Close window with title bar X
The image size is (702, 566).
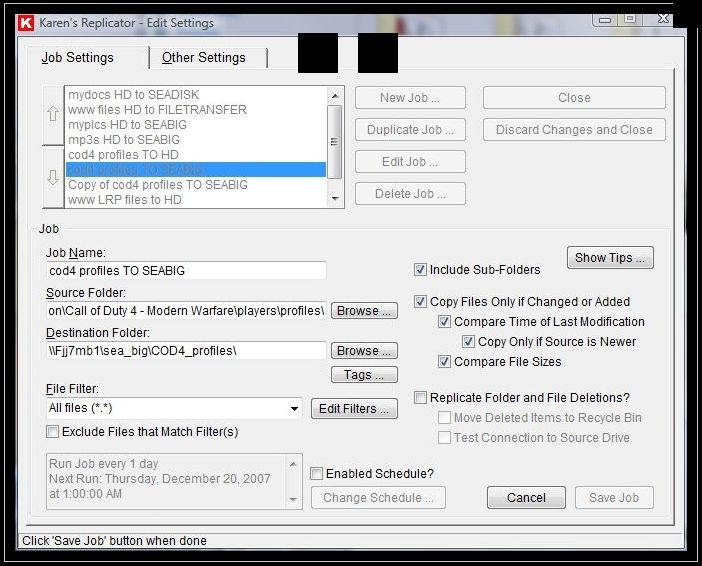[663, 19]
